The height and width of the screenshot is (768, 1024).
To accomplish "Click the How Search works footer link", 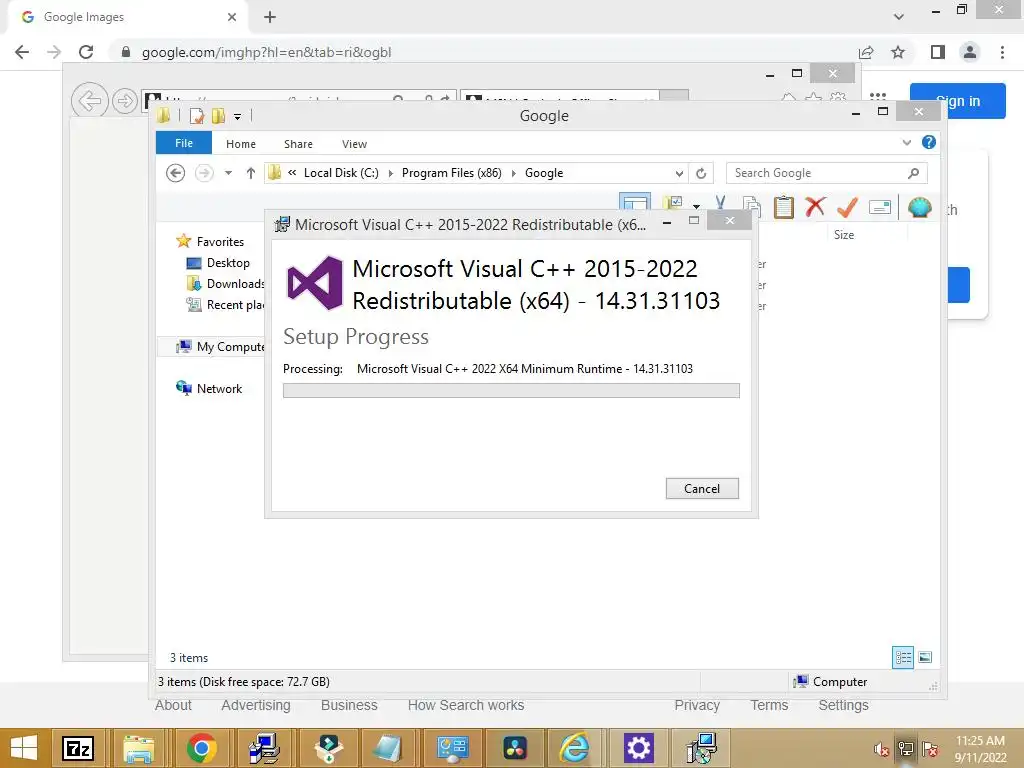I will pos(466,705).
